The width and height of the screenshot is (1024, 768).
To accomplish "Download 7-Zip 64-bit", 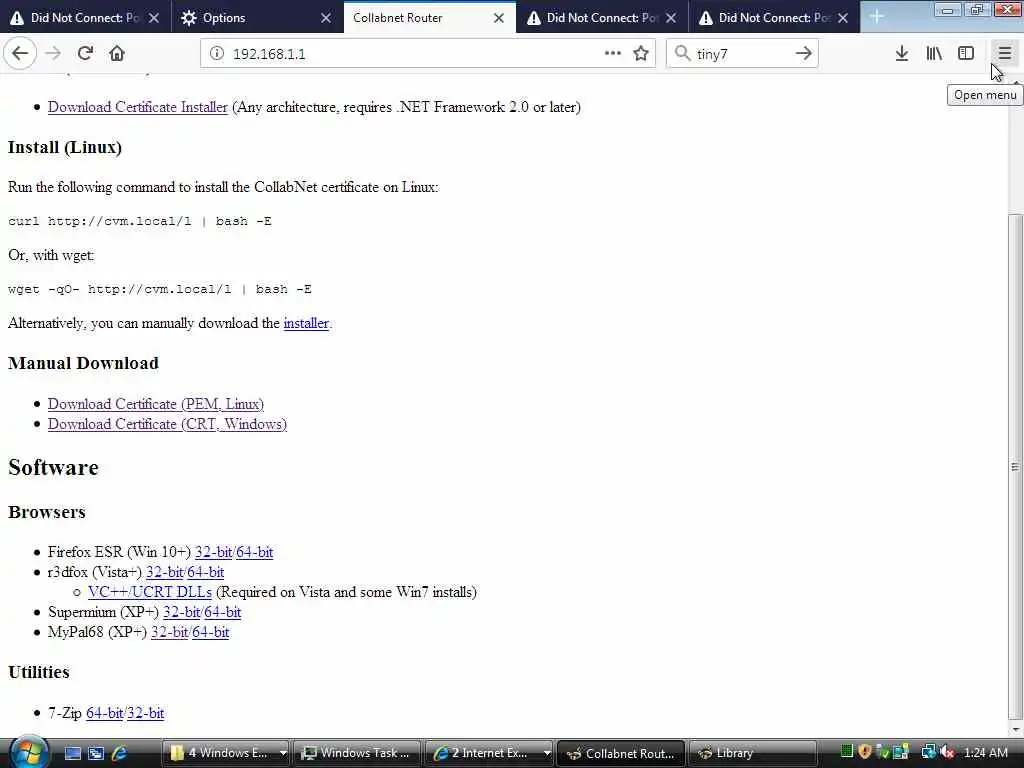I will (104, 713).
